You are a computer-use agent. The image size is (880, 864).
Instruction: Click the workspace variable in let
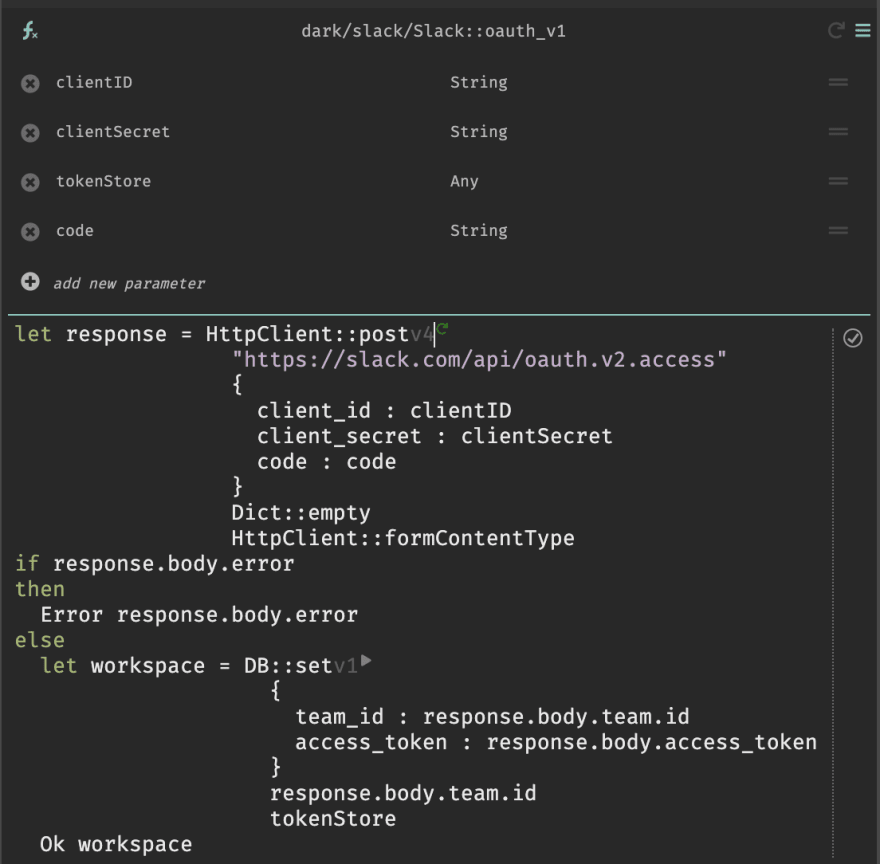coord(148,666)
